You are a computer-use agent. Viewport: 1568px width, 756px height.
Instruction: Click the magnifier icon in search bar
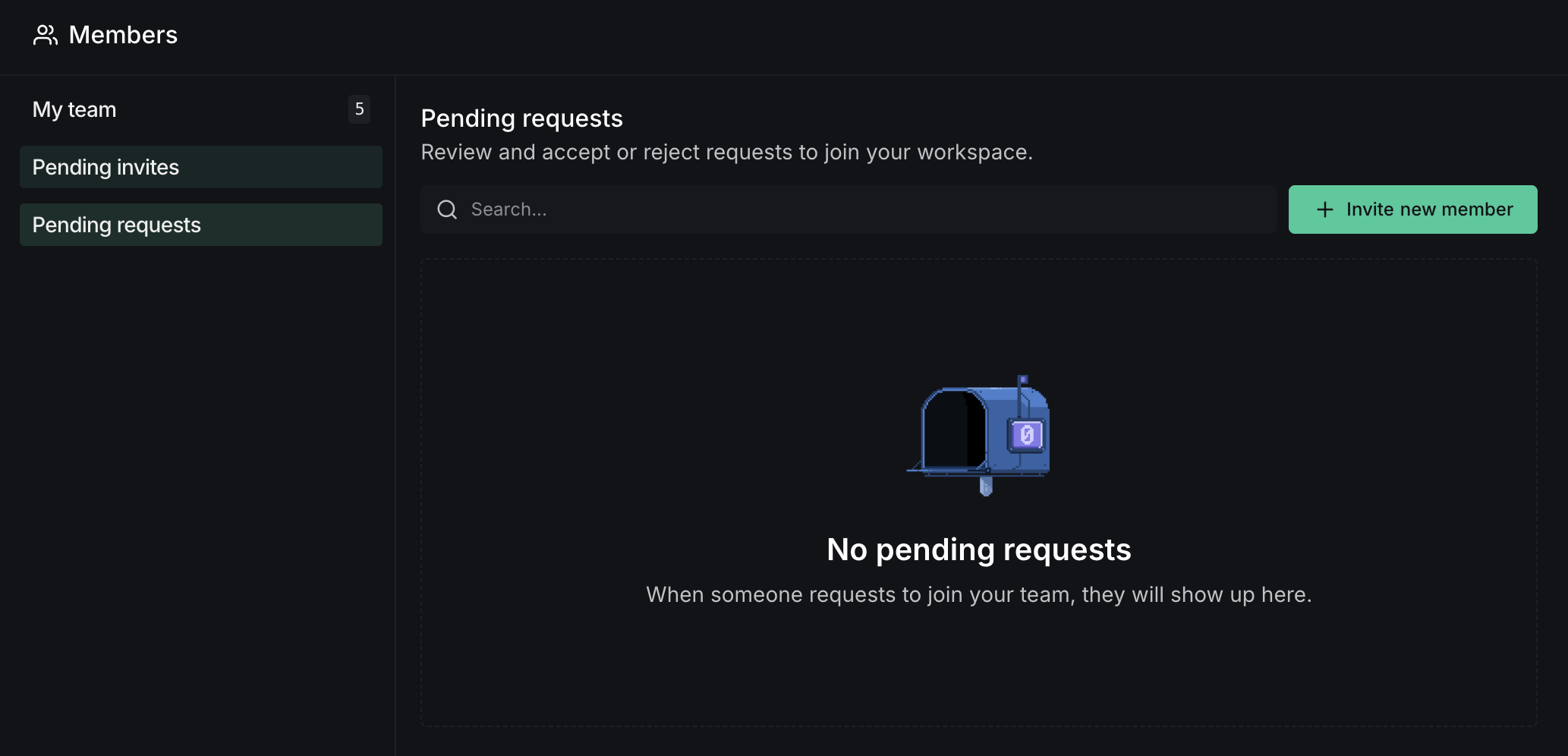pos(447,209)
